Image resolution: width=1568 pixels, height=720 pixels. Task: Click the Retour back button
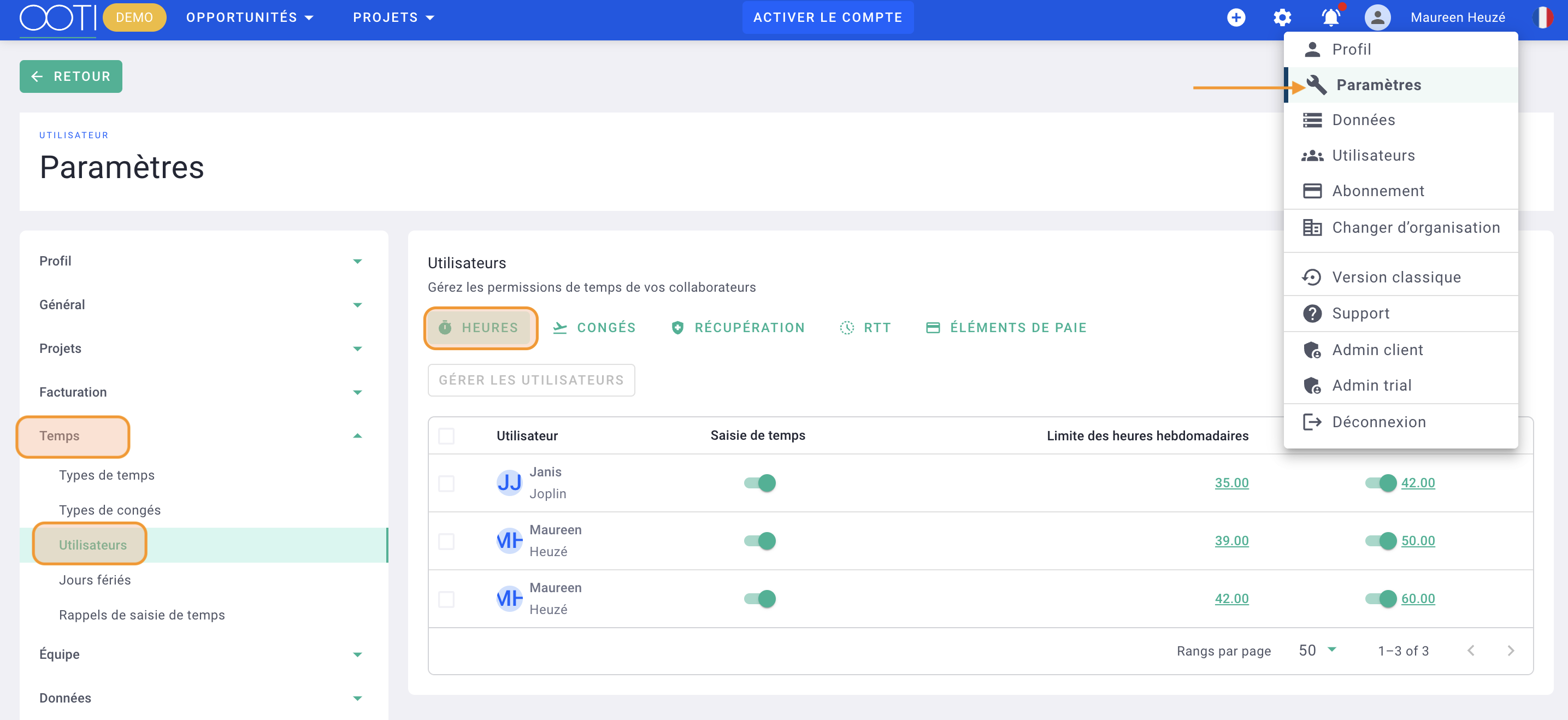(x=70, y=76)
